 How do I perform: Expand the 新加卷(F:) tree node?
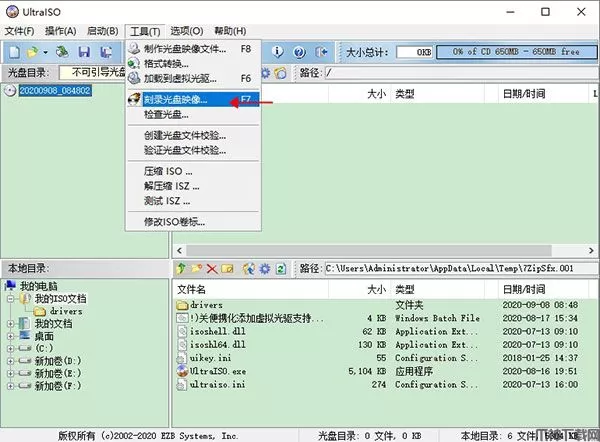(10, 386)
